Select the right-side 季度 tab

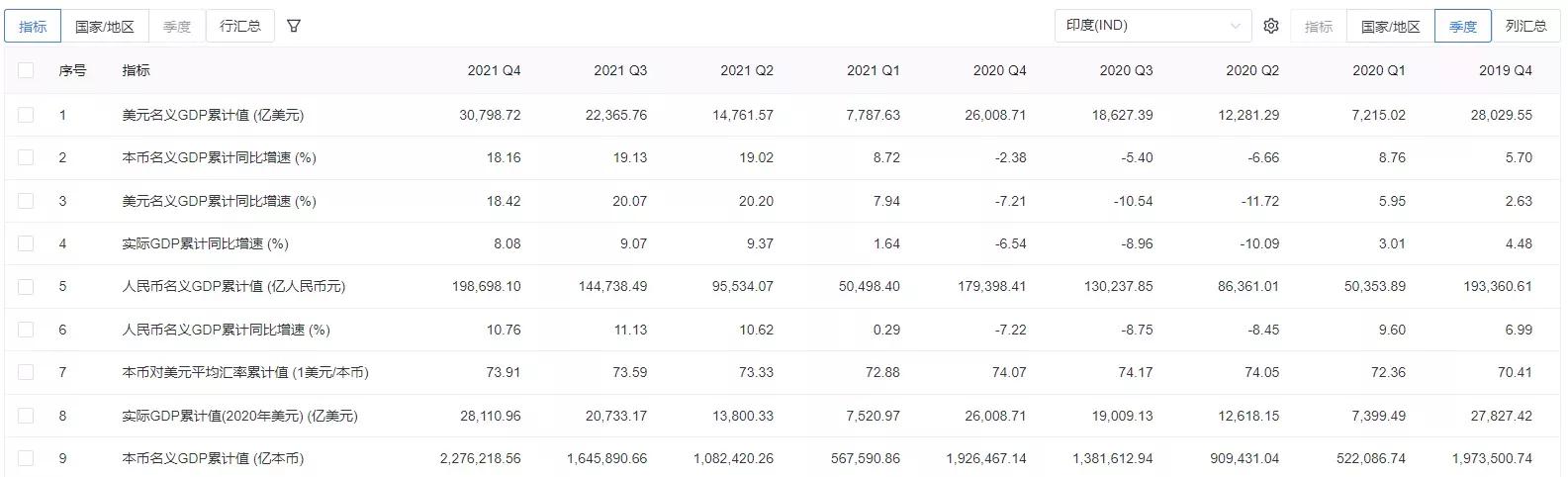coord(1463,26)
